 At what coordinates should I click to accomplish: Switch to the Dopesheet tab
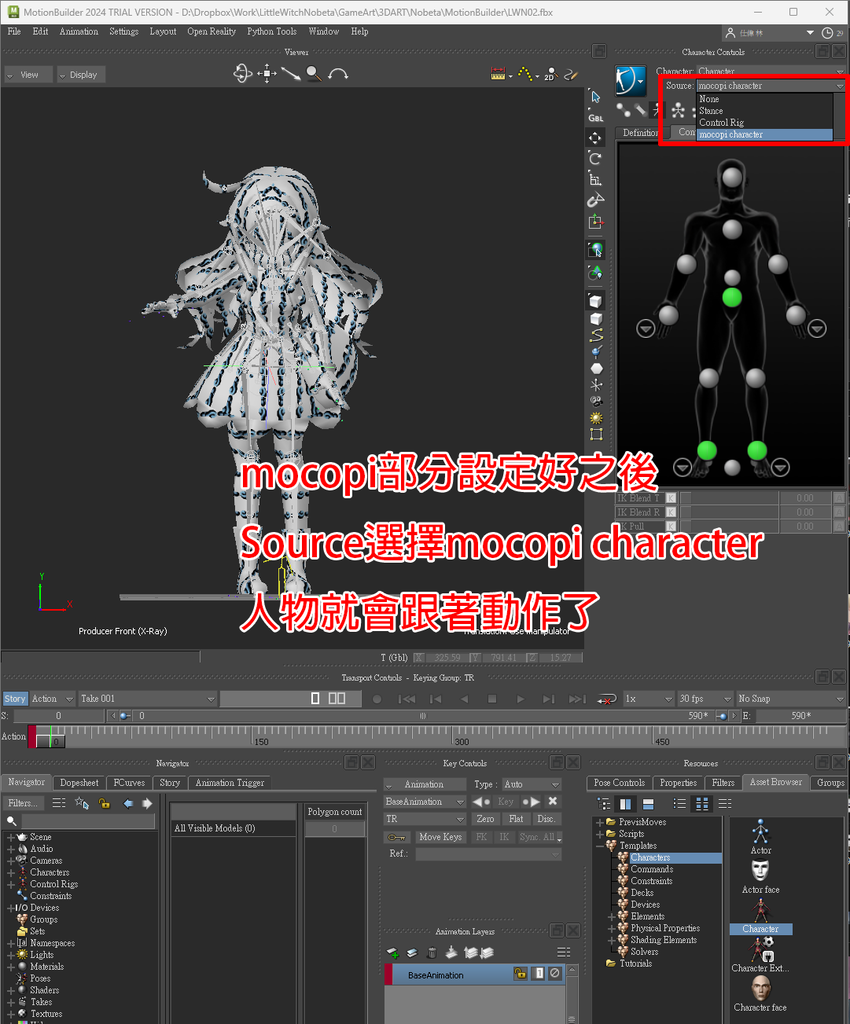[x=79, y=782]
